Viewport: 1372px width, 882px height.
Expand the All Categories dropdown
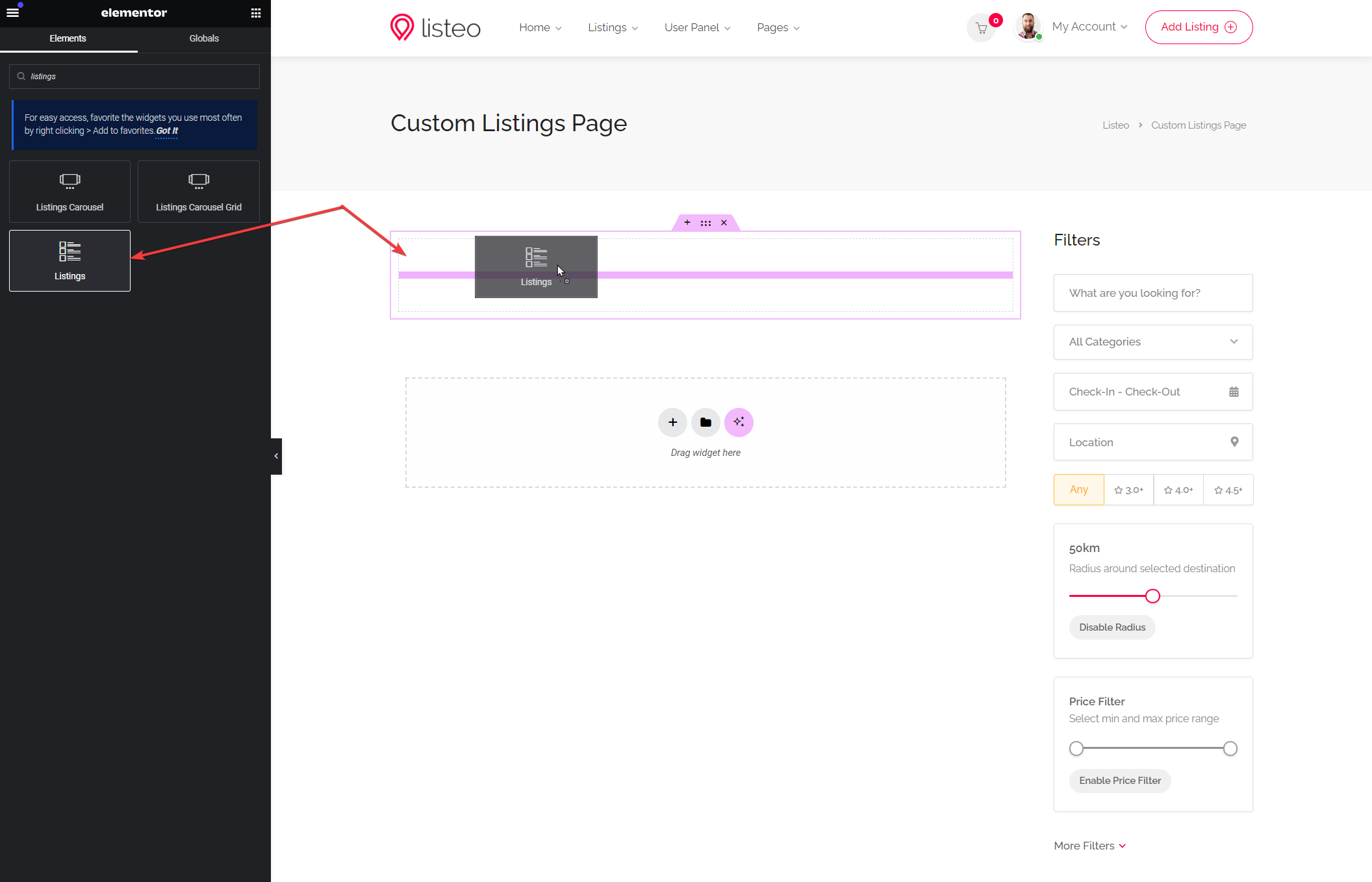click(1152, 342)
